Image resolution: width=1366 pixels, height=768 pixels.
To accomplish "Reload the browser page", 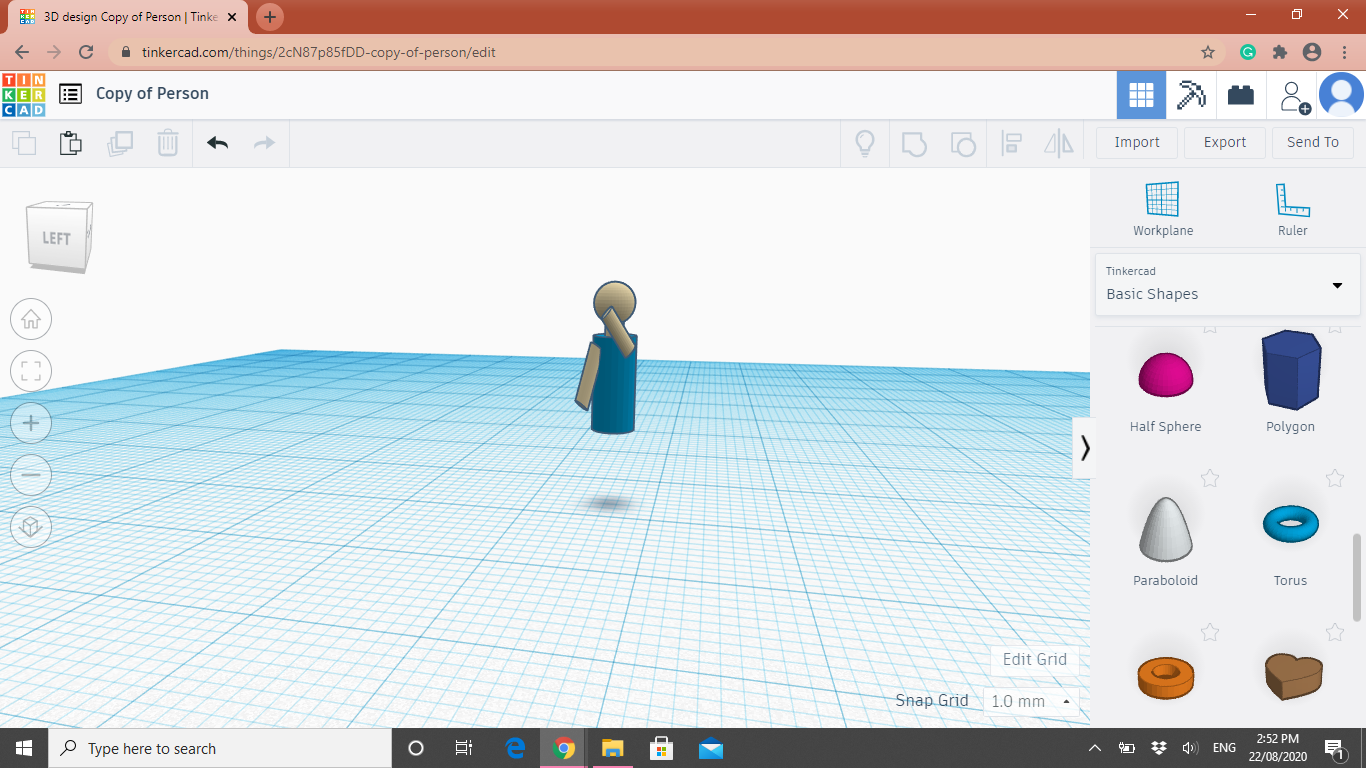I will pos(86,52).
